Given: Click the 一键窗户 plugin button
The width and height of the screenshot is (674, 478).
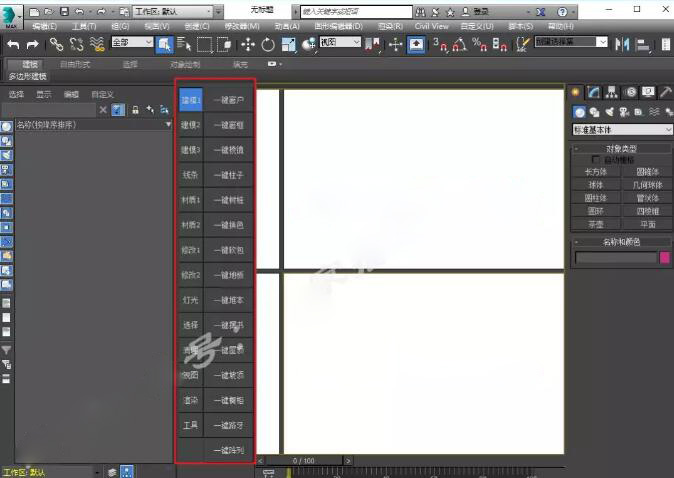Looking at the screenshot, I should [228, 100].
